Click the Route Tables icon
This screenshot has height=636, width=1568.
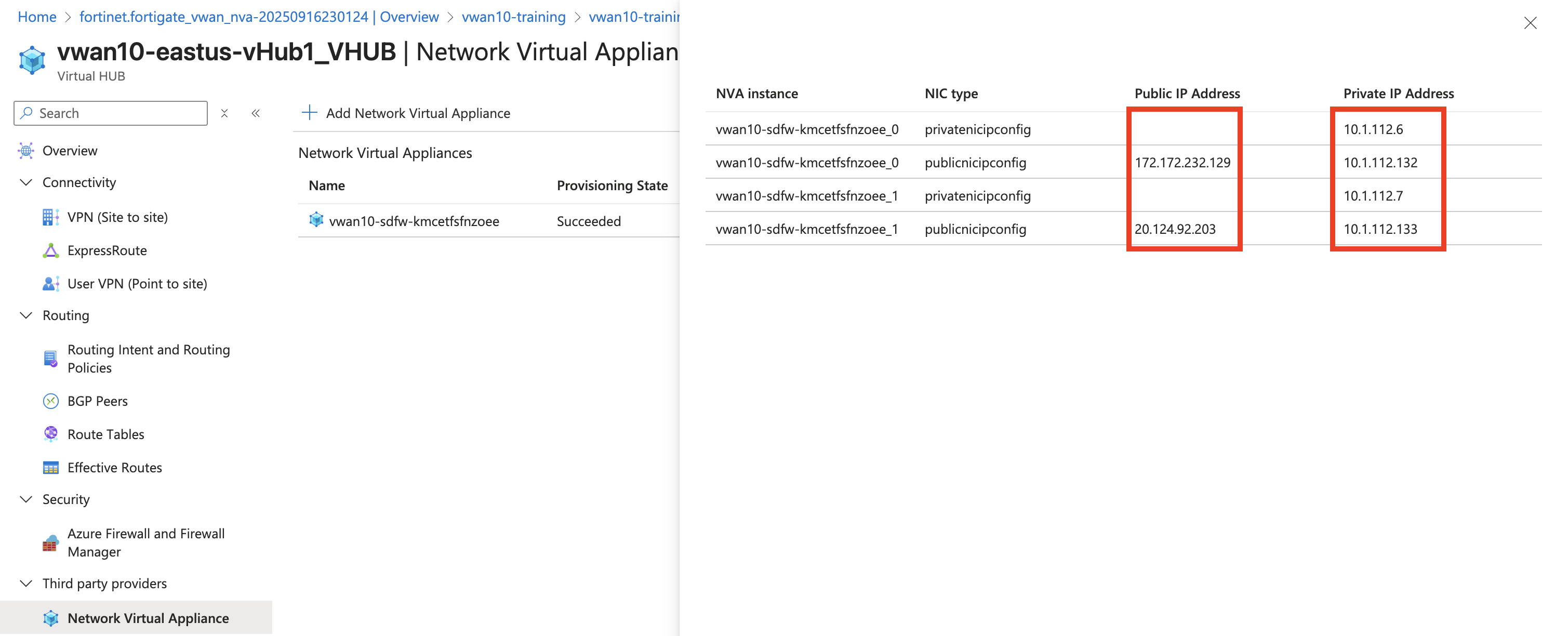click(x=51, y=434)
